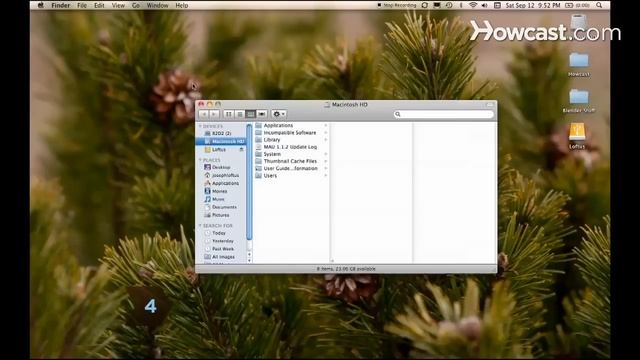The width and height of the screenshot is (640, 360).
Task: Select the Library folder
Action: coord(291,140)
